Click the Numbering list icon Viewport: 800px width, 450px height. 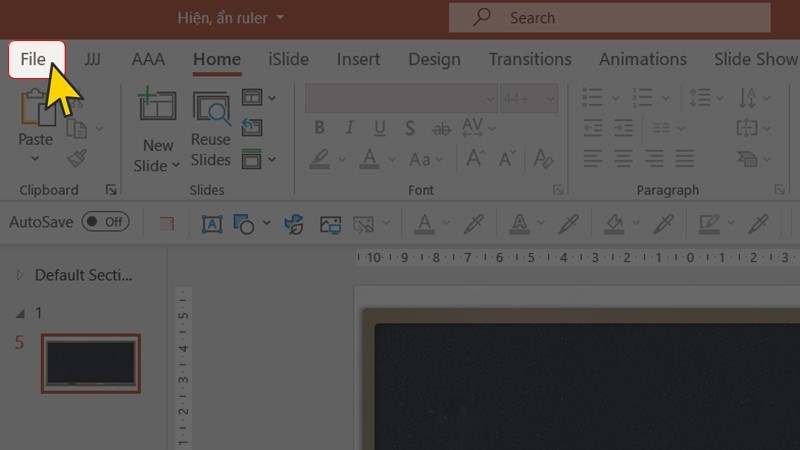(642, 97)
